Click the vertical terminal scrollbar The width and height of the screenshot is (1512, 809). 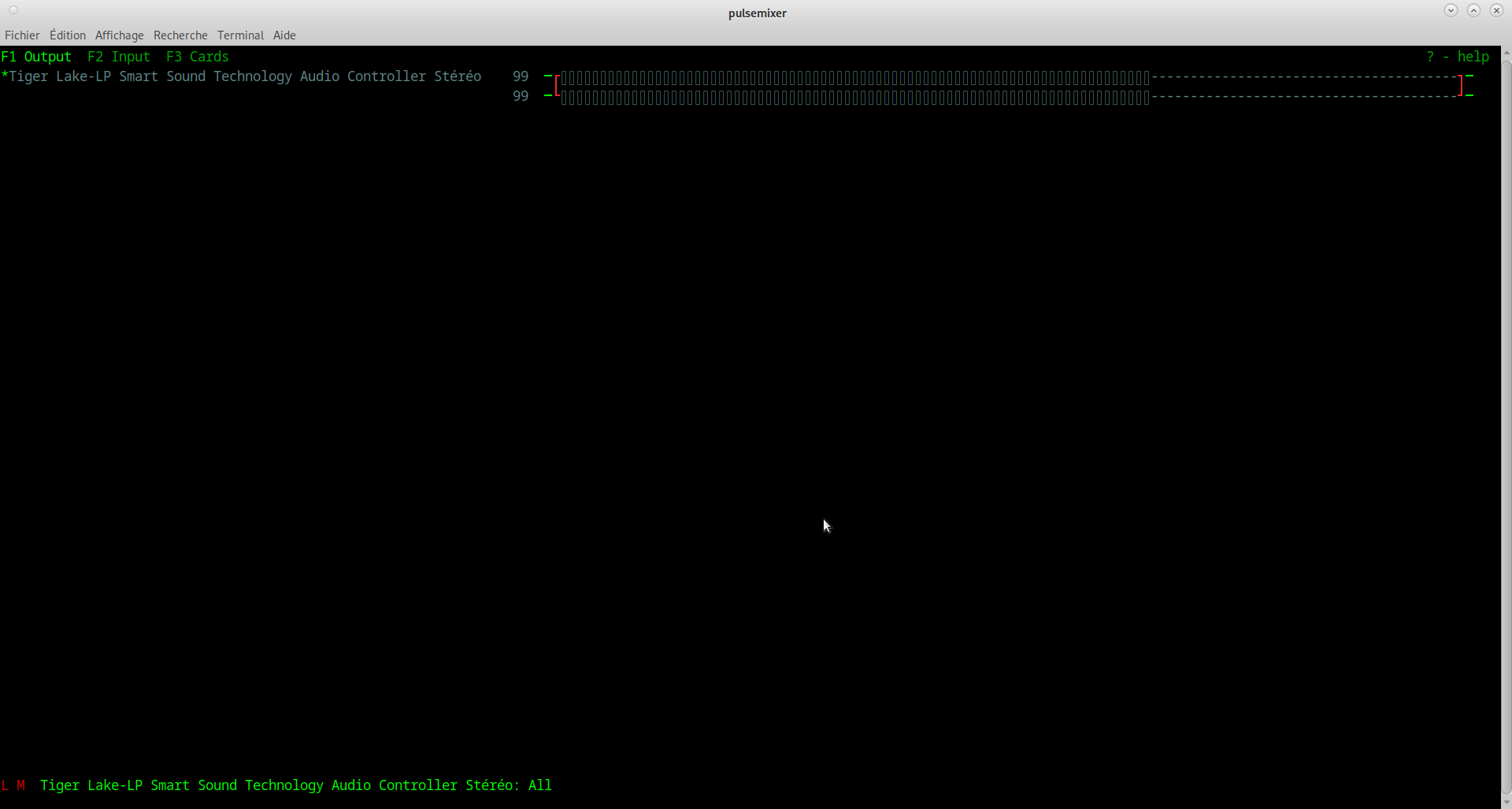tap(1506, 425)
